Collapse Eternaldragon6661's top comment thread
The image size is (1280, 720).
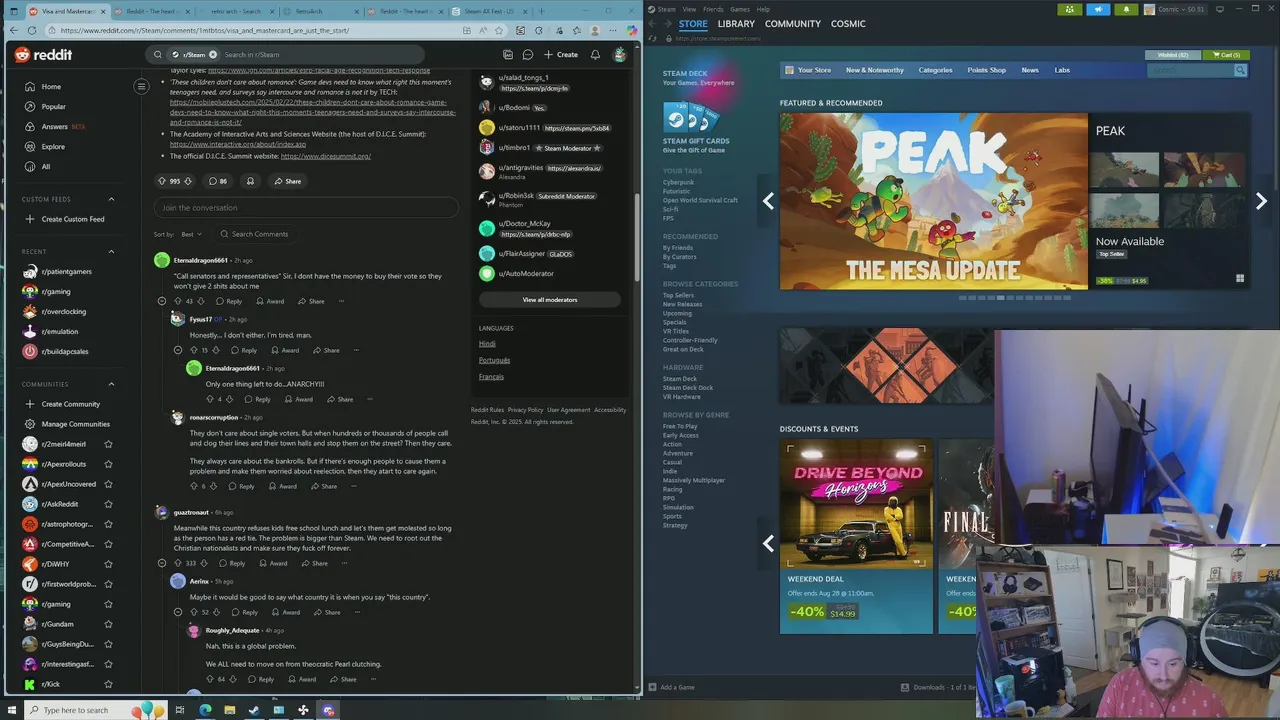coord(162,301)
